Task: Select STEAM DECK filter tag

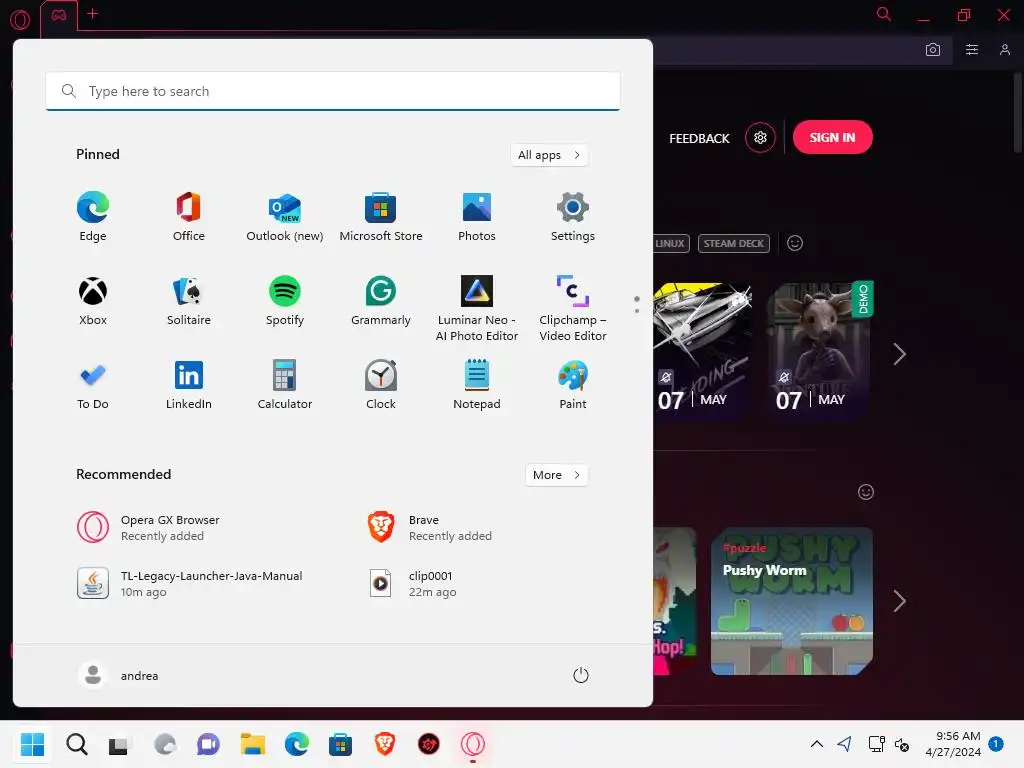Action: pos(733,244)
